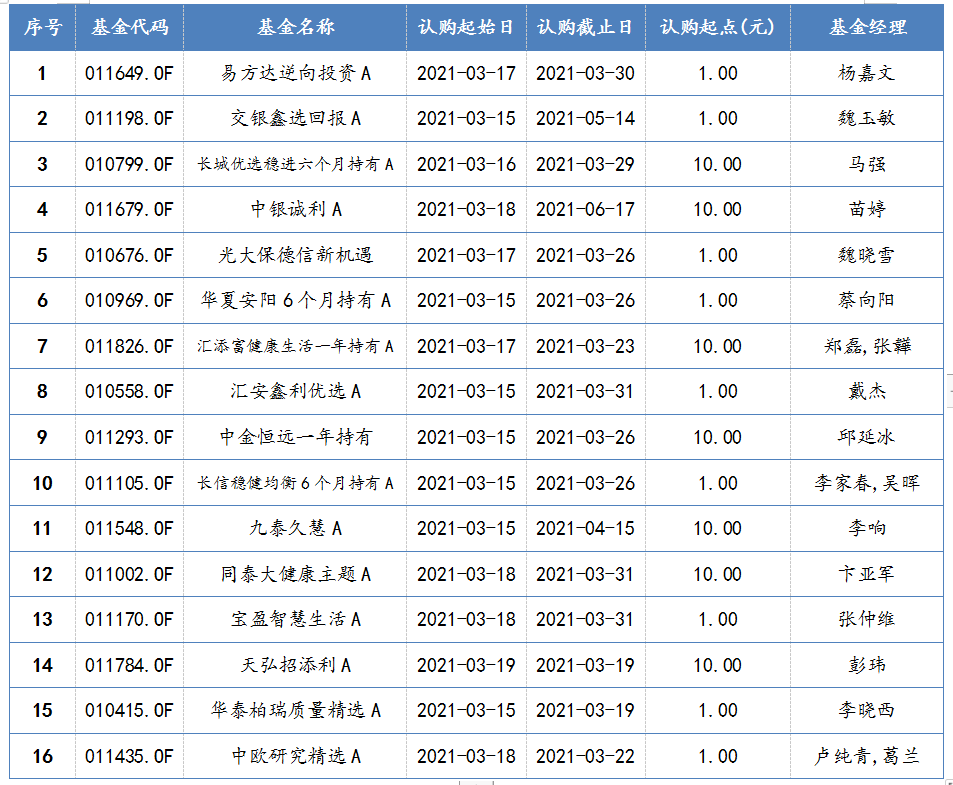Click end date 2021-06-17

585,210
